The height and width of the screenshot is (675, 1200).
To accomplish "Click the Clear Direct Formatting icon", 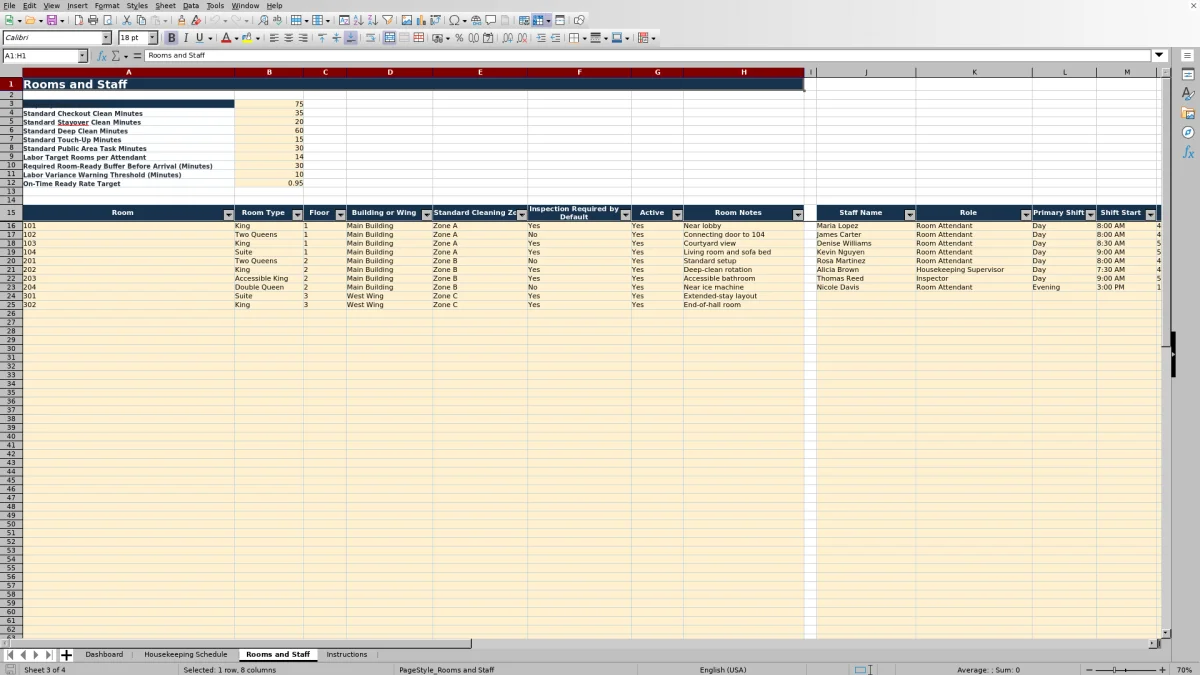I will [196, 20].
